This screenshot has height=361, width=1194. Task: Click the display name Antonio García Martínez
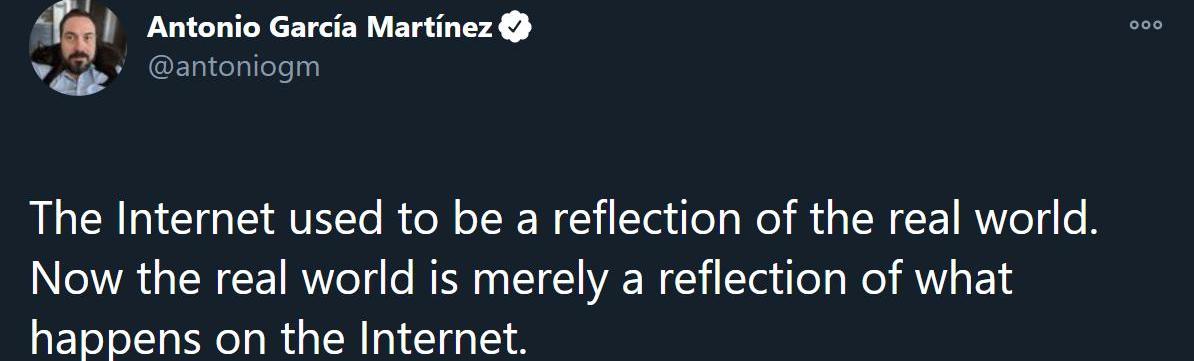(320, 28)
